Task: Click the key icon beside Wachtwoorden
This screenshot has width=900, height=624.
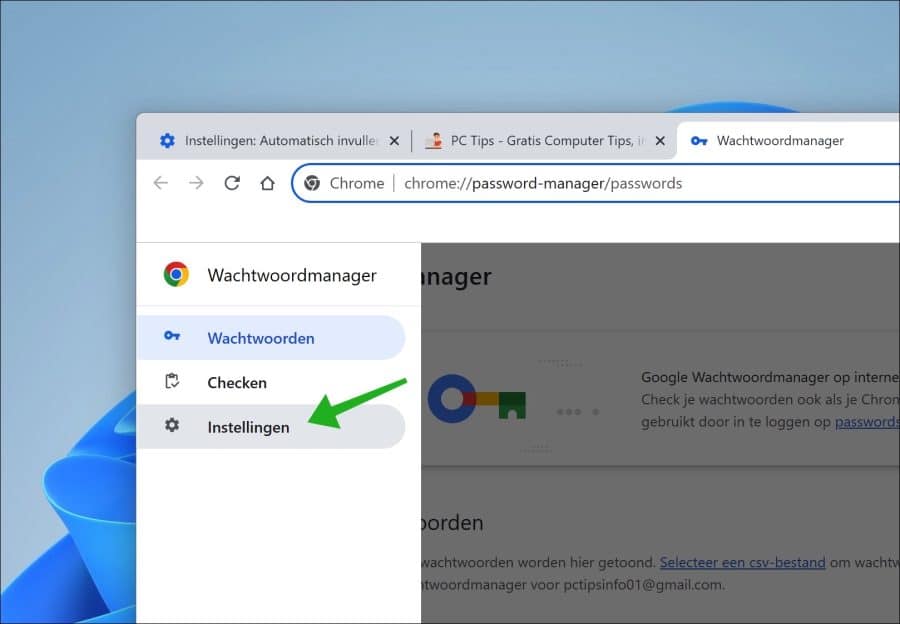Action: pyautogui.click(x=172, y=336)
